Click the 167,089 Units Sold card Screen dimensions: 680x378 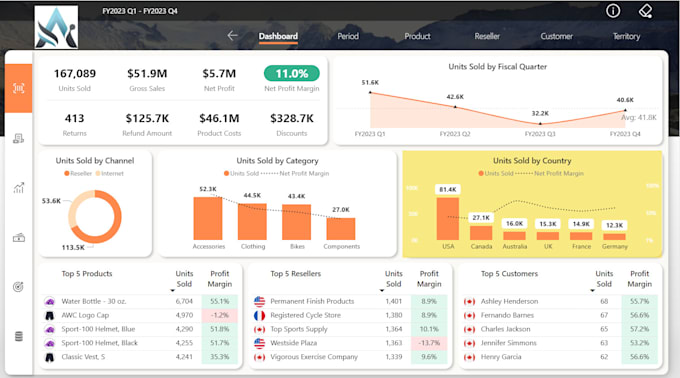[75, 79]
